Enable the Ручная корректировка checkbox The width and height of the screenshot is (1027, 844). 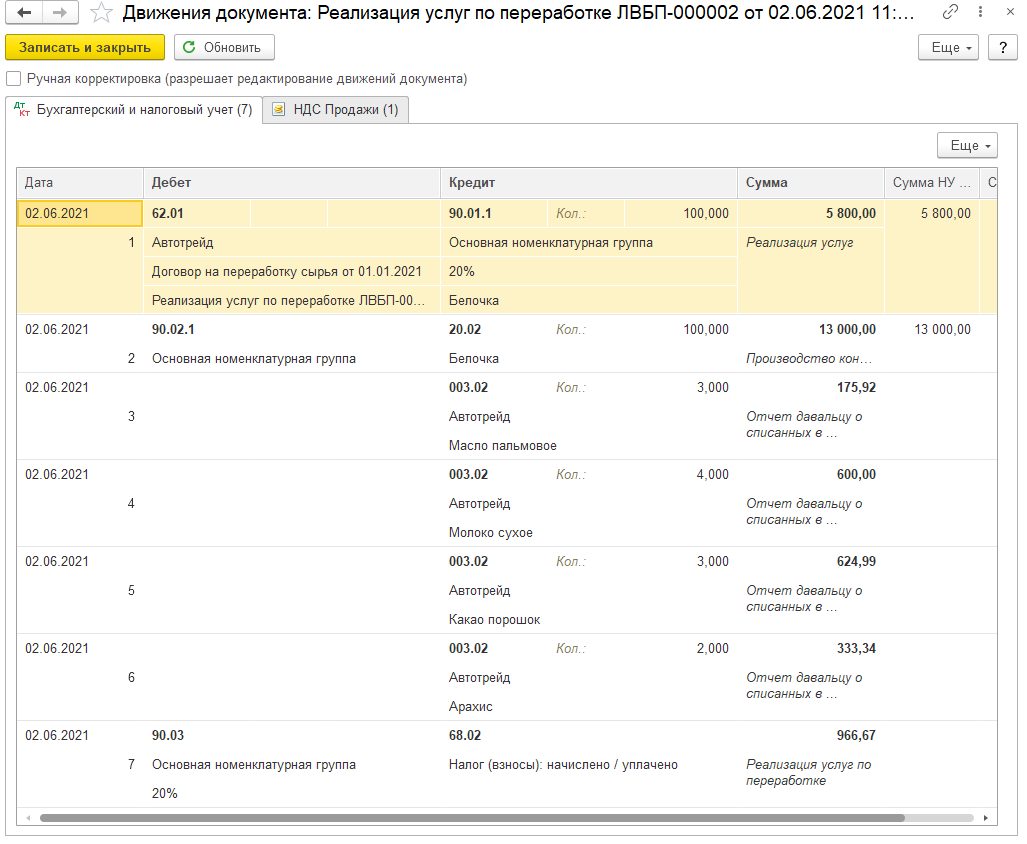tap(13, 79)
